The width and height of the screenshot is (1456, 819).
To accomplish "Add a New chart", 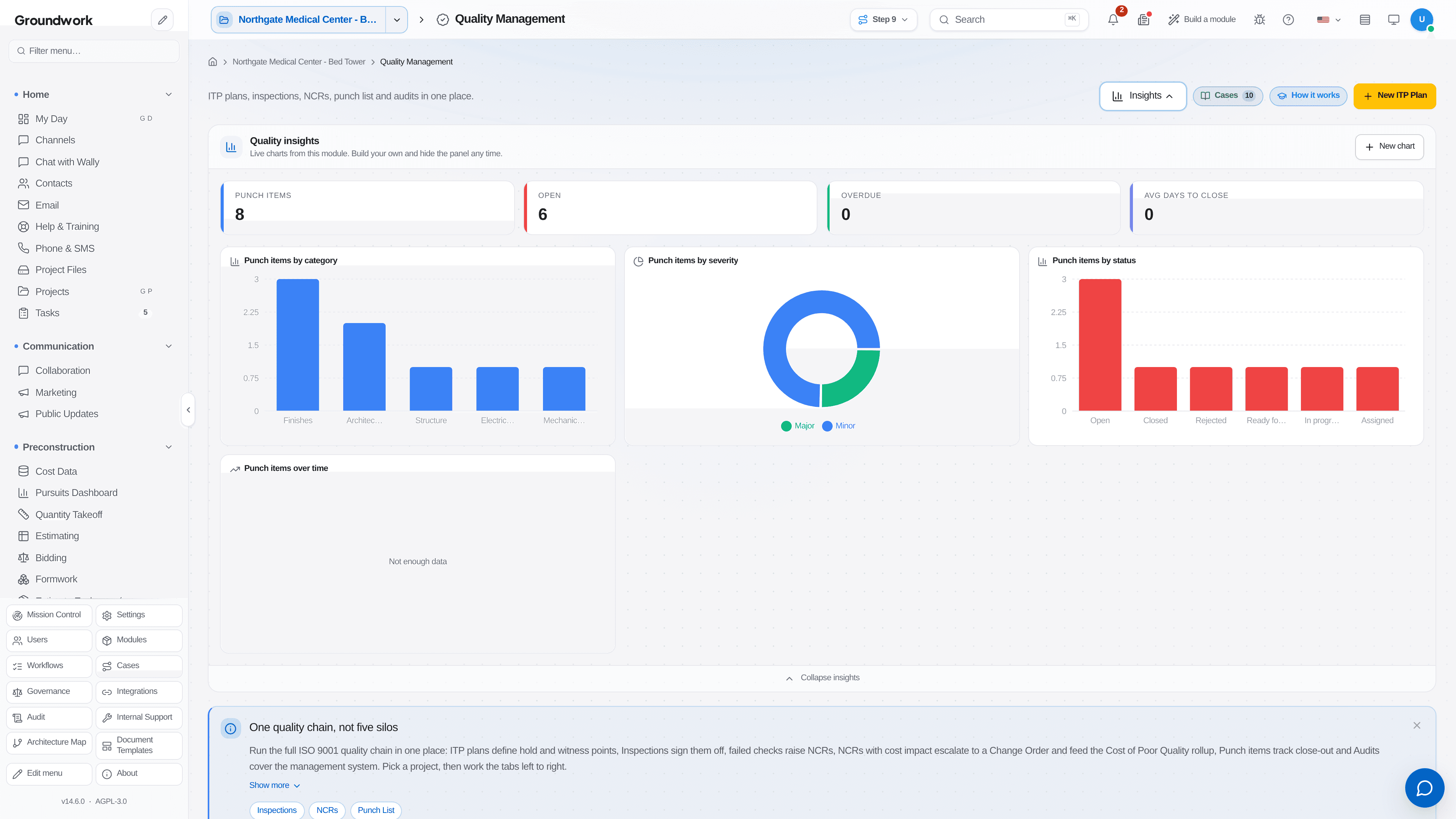I will (1389, 147).
